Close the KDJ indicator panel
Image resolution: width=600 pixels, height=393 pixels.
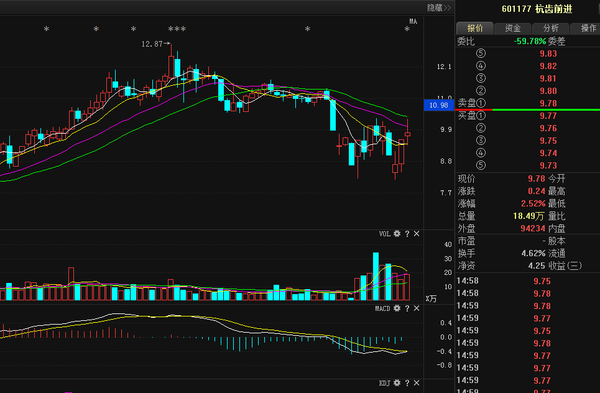417,383
